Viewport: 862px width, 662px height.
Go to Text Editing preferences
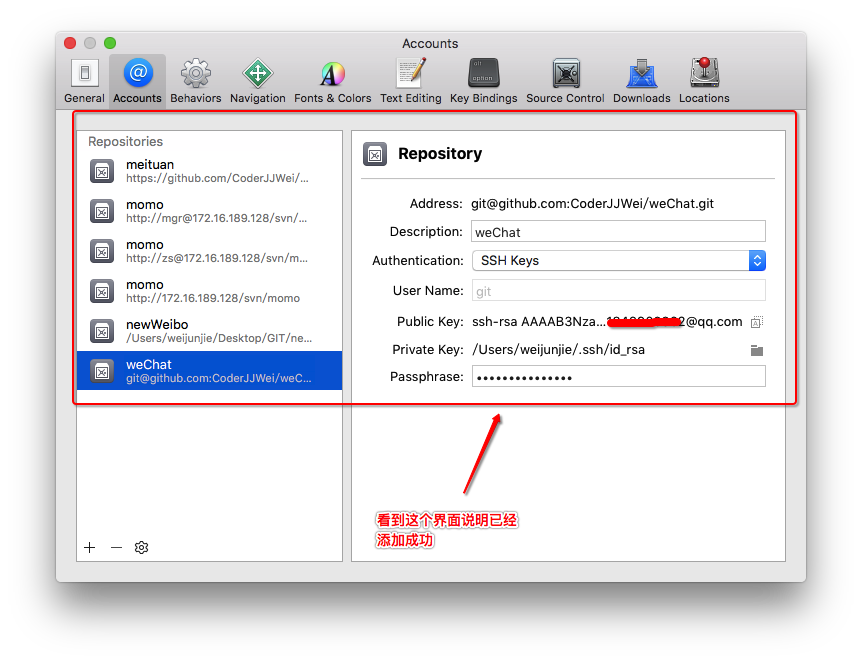click(411, 81)
